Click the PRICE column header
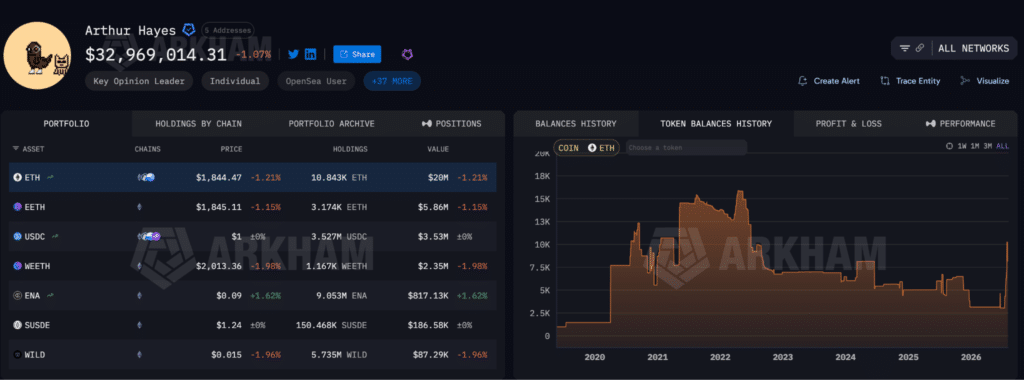Screen dimensions: 1024x380 pyautogui.click(x=232, y=149)
